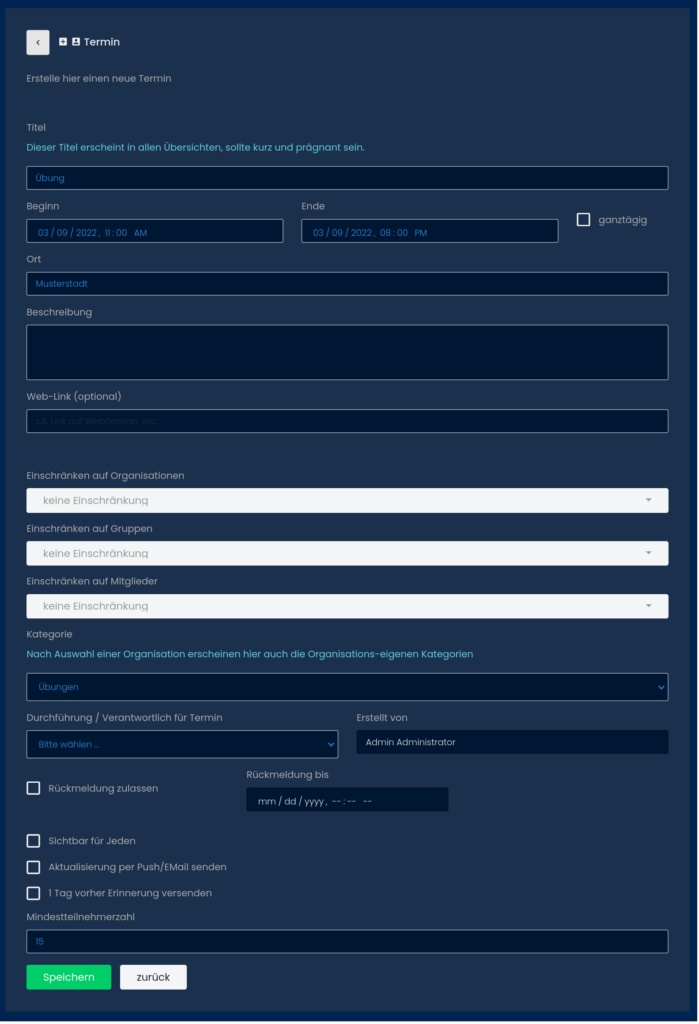This screenshot has width=699, height=1024.
Task: Click the plus icon beside Termin heading
Action: coord(63,42)
